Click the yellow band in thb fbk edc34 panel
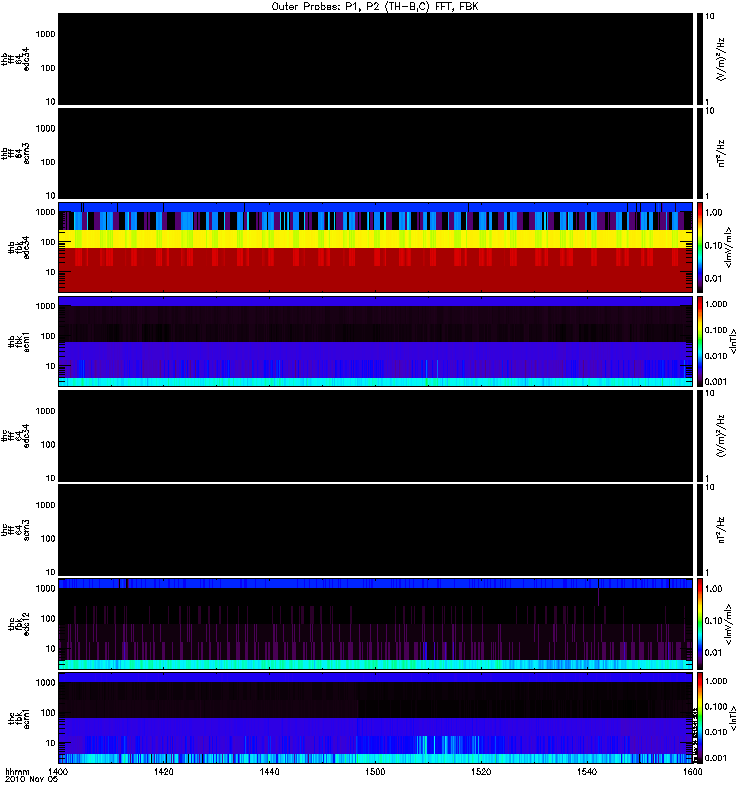750x800 pixels. pos(376,239)
